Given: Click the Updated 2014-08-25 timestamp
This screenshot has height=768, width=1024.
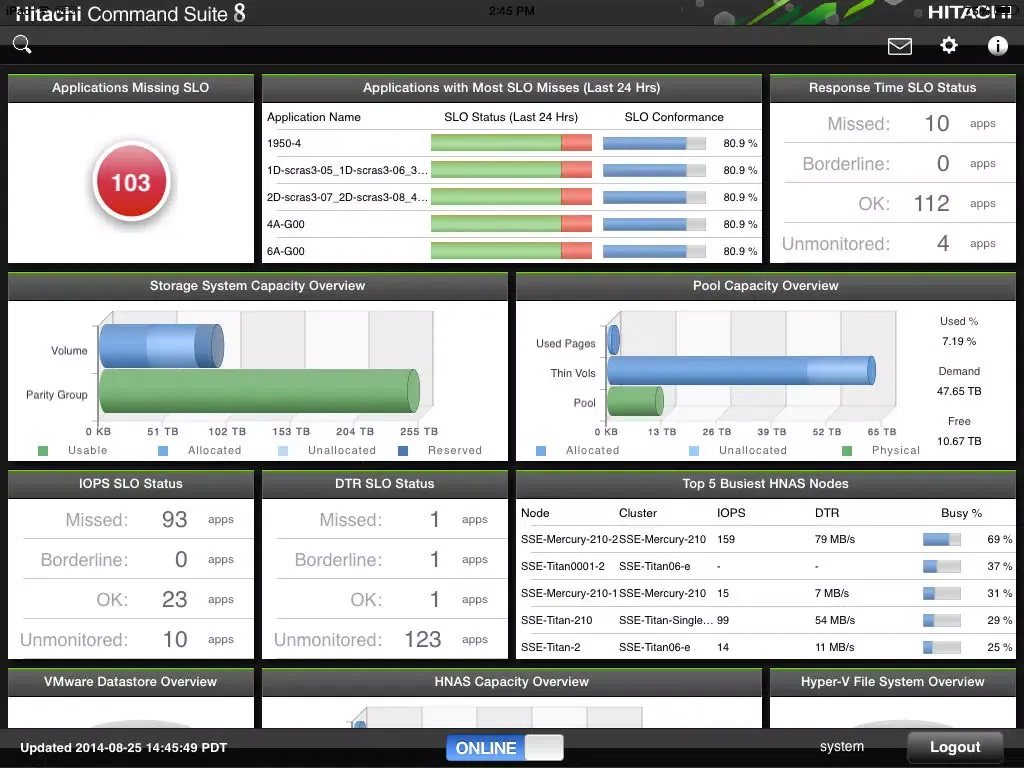Looking at the screenshot, I should 123,748.
